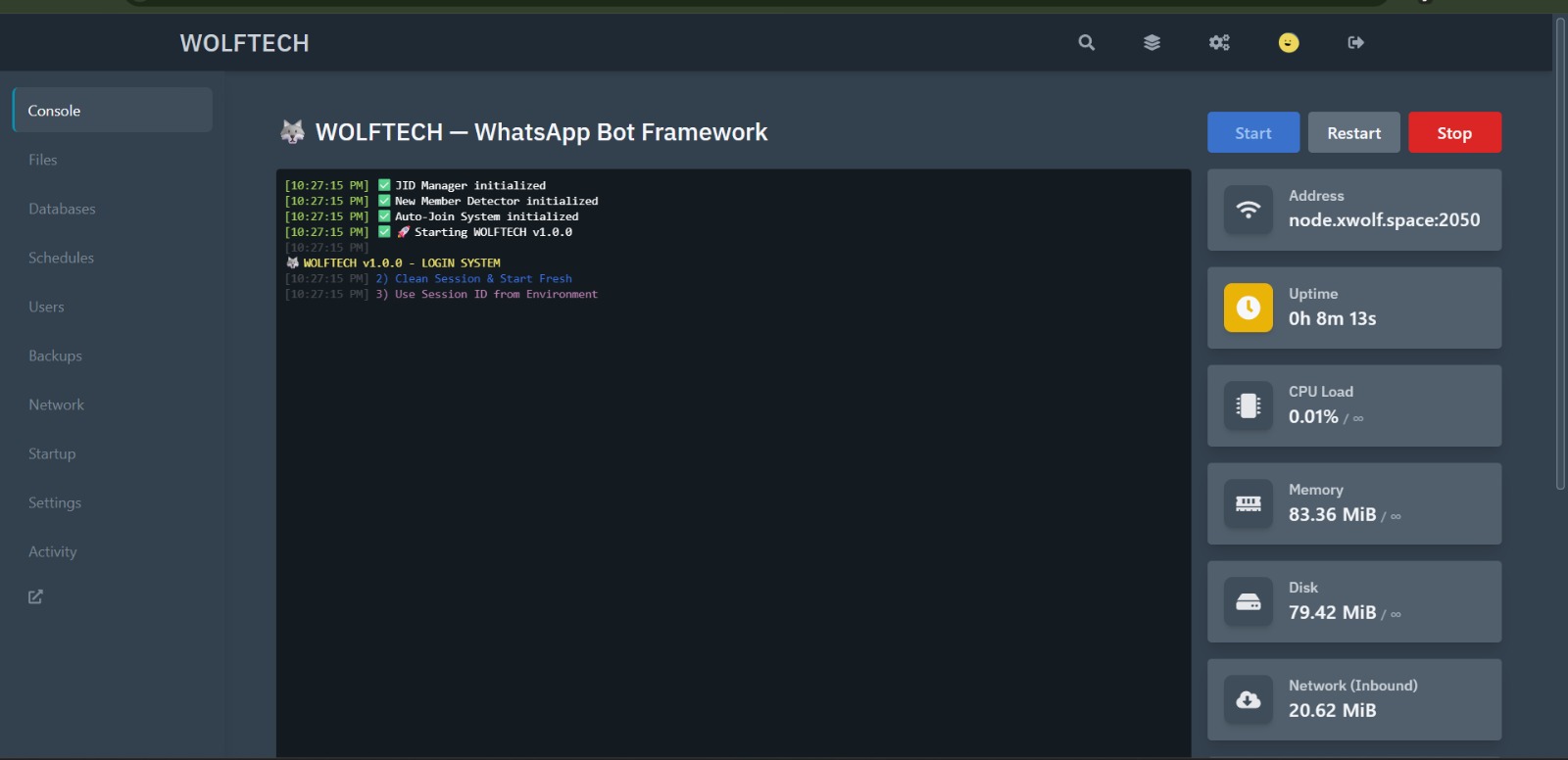Image resolution: width=1568 pixels, height=760 pixels.
Task: Click the 'JID Manager initialized' console line
Action: 416,185
